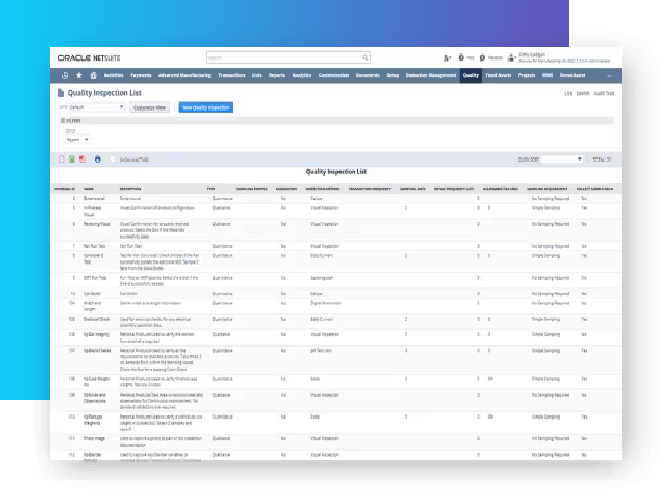Click the Help icon in header
This screenshot has height=493, width=665.
click(x=463, y=58)
